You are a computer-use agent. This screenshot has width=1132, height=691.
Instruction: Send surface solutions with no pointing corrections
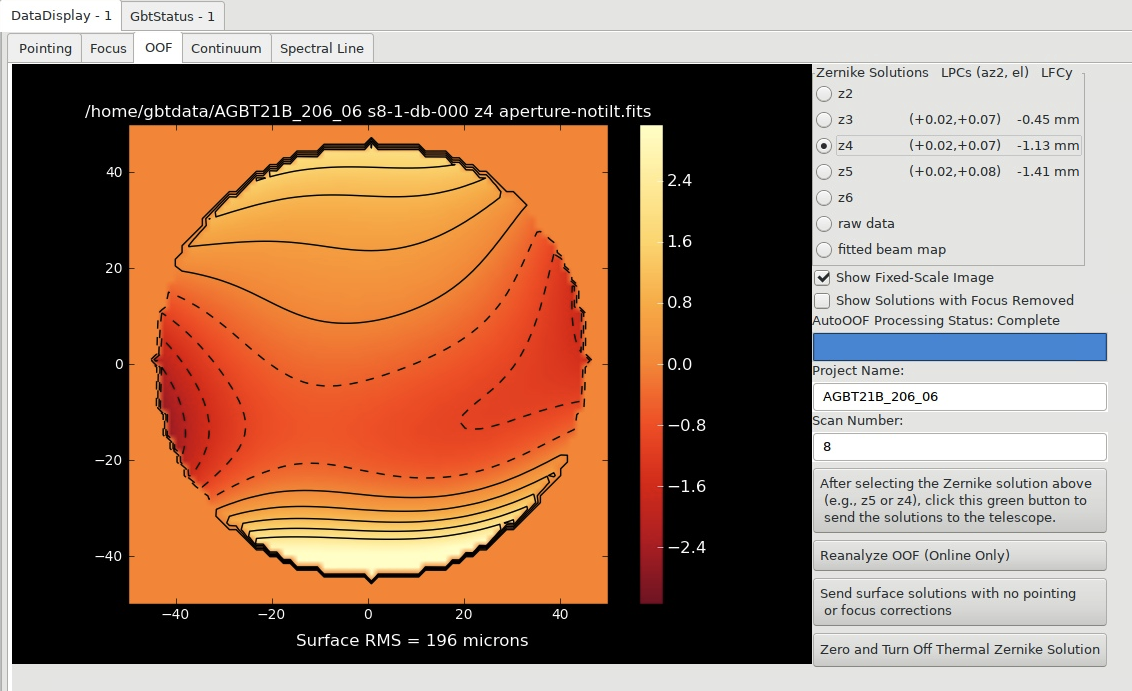tap(959, 601)
